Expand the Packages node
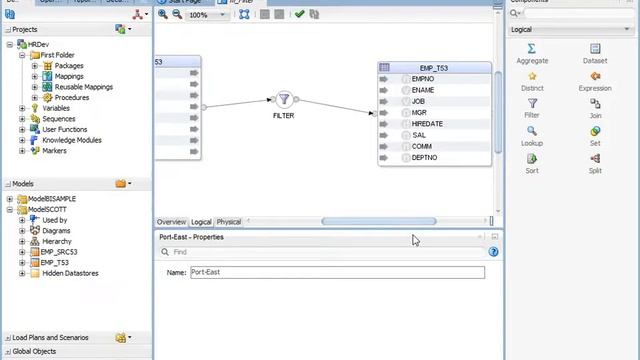This screenshot has height=360, width=640. click(35, 66)
